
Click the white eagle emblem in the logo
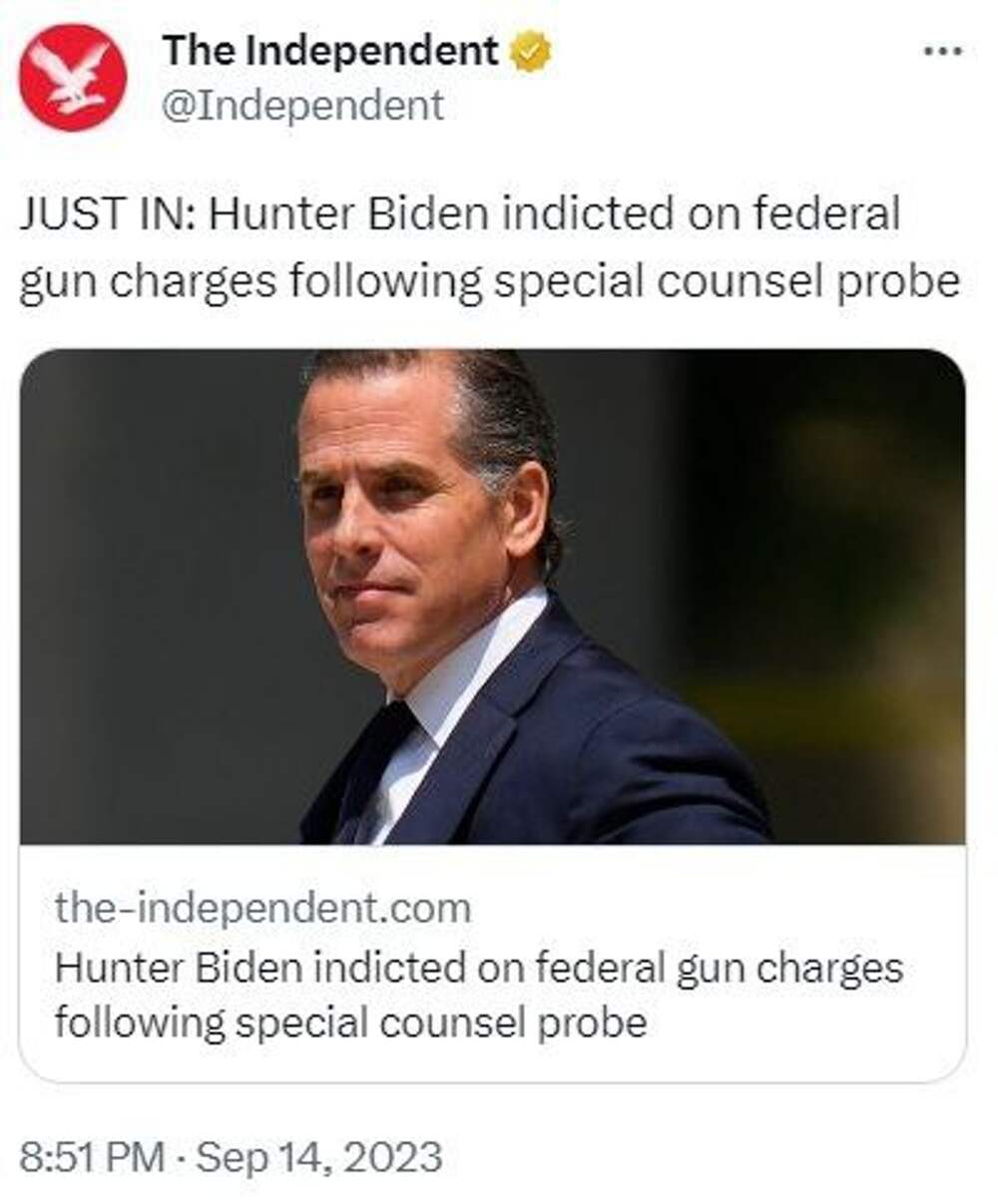71,77
